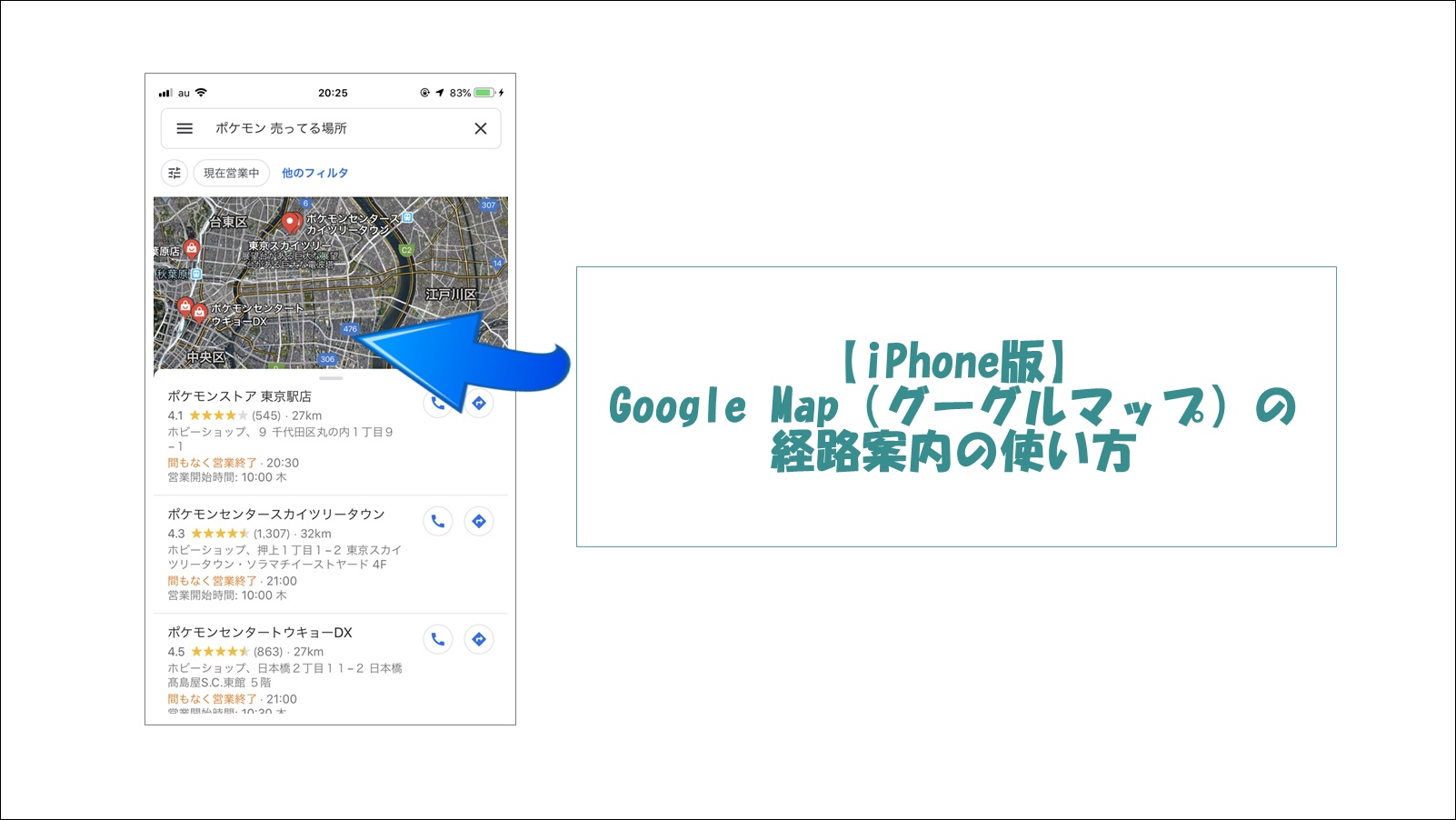This screenshot has width=1456, height=820.
Task: Select the ポケモンセンタートウキョーDX listing title
Action: 260,633
